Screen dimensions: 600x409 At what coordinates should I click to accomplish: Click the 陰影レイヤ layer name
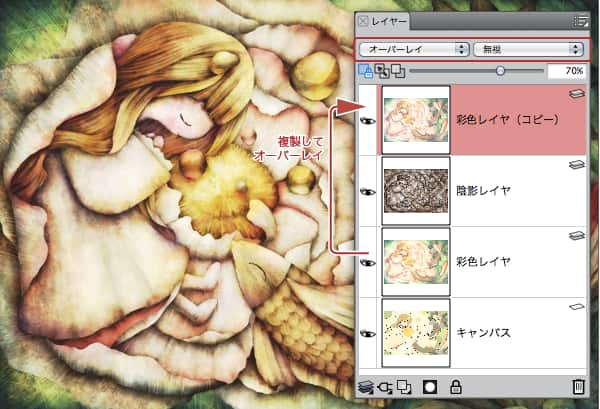coord(484,190)
